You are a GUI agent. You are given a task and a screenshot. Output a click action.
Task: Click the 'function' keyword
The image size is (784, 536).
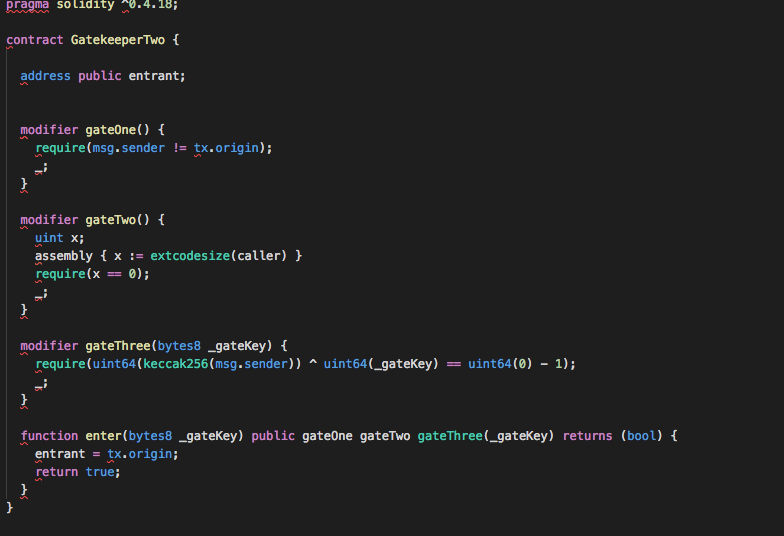click(x=49, y=436)
